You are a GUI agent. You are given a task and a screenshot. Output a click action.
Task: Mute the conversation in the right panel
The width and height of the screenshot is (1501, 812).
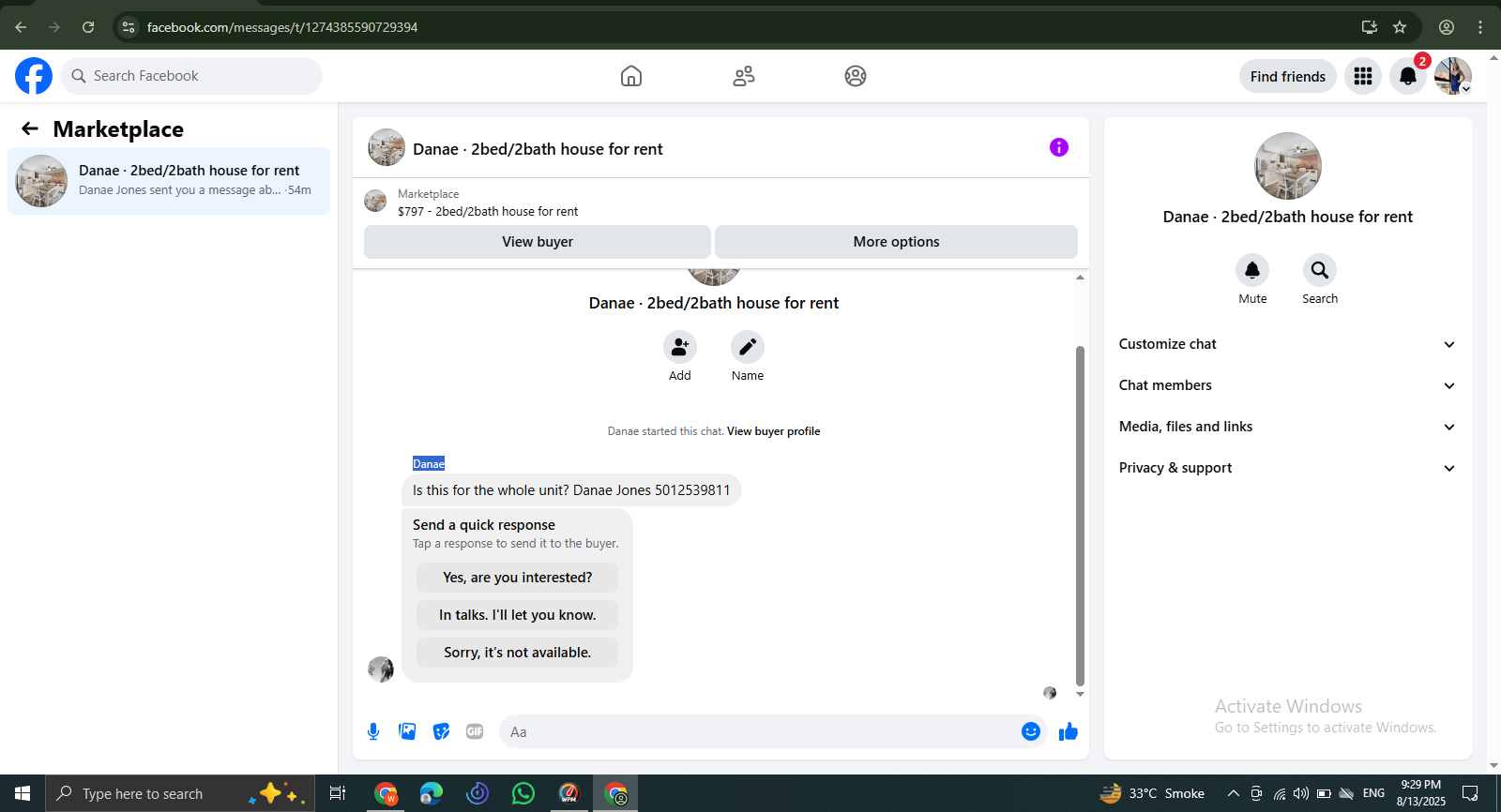click(x=1252, y=270)
